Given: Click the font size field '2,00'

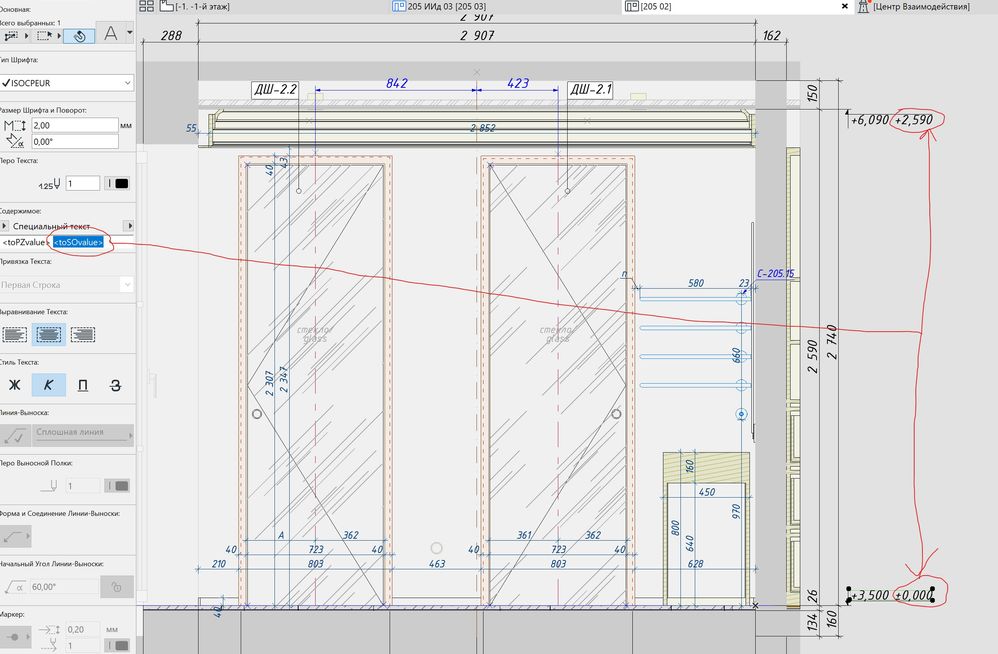Looking at the screenshot, I should pyautogui.click(x=74, y=125).
